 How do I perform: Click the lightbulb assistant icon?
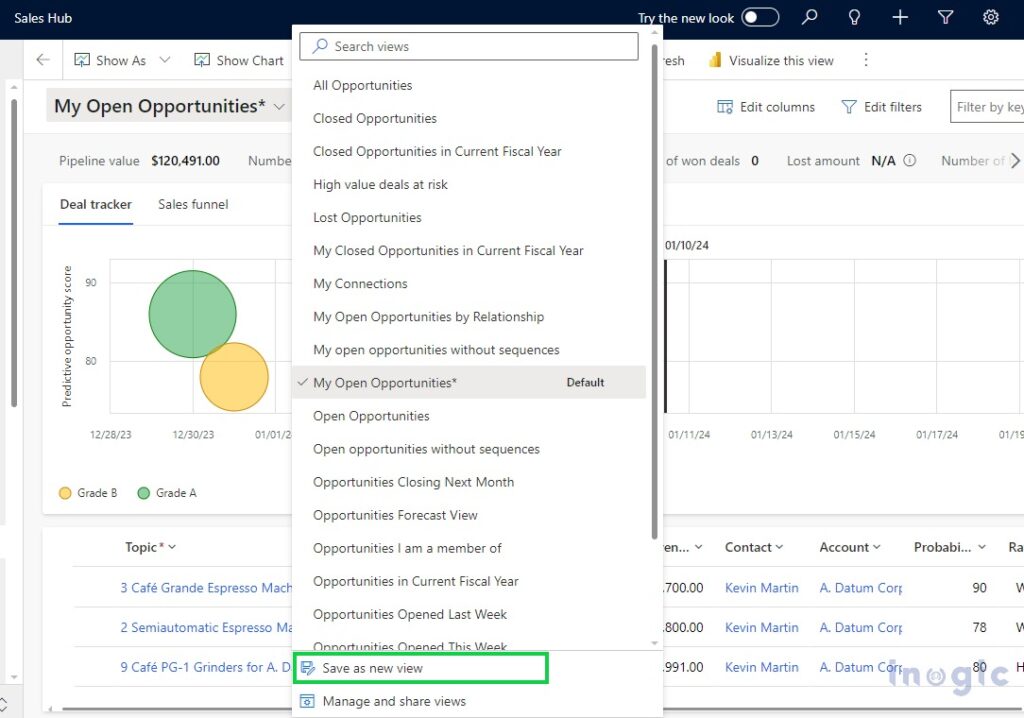tap(854, 17)
